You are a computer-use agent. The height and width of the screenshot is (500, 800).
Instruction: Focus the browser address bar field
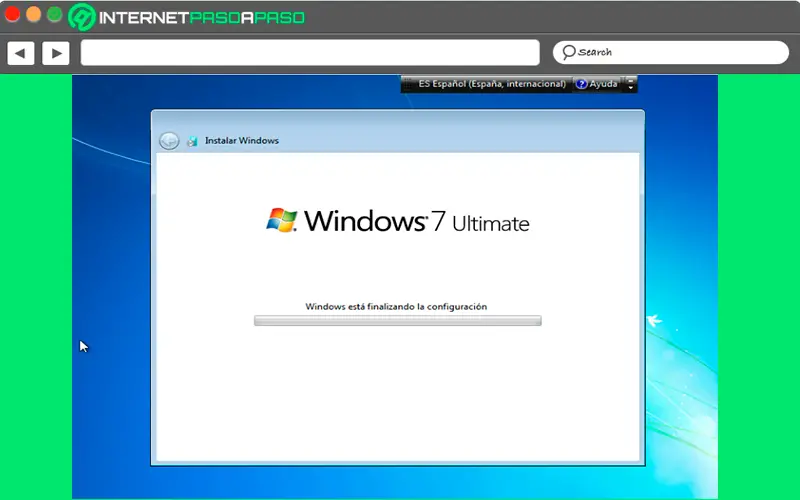(x=310, y=53)
